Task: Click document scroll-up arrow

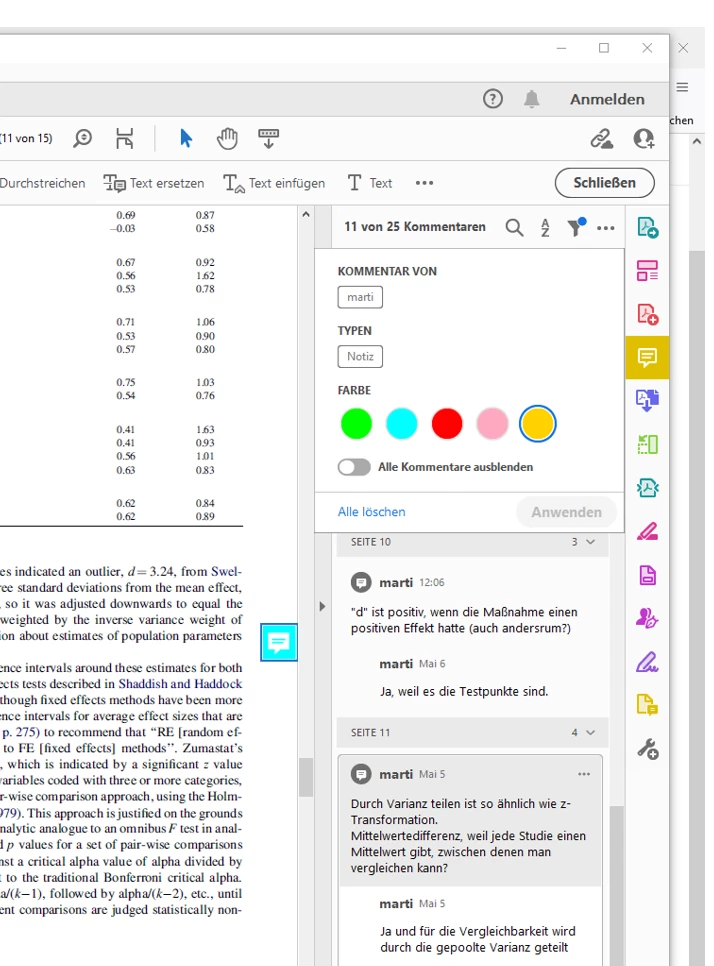Action: click(x=306, y=214)
